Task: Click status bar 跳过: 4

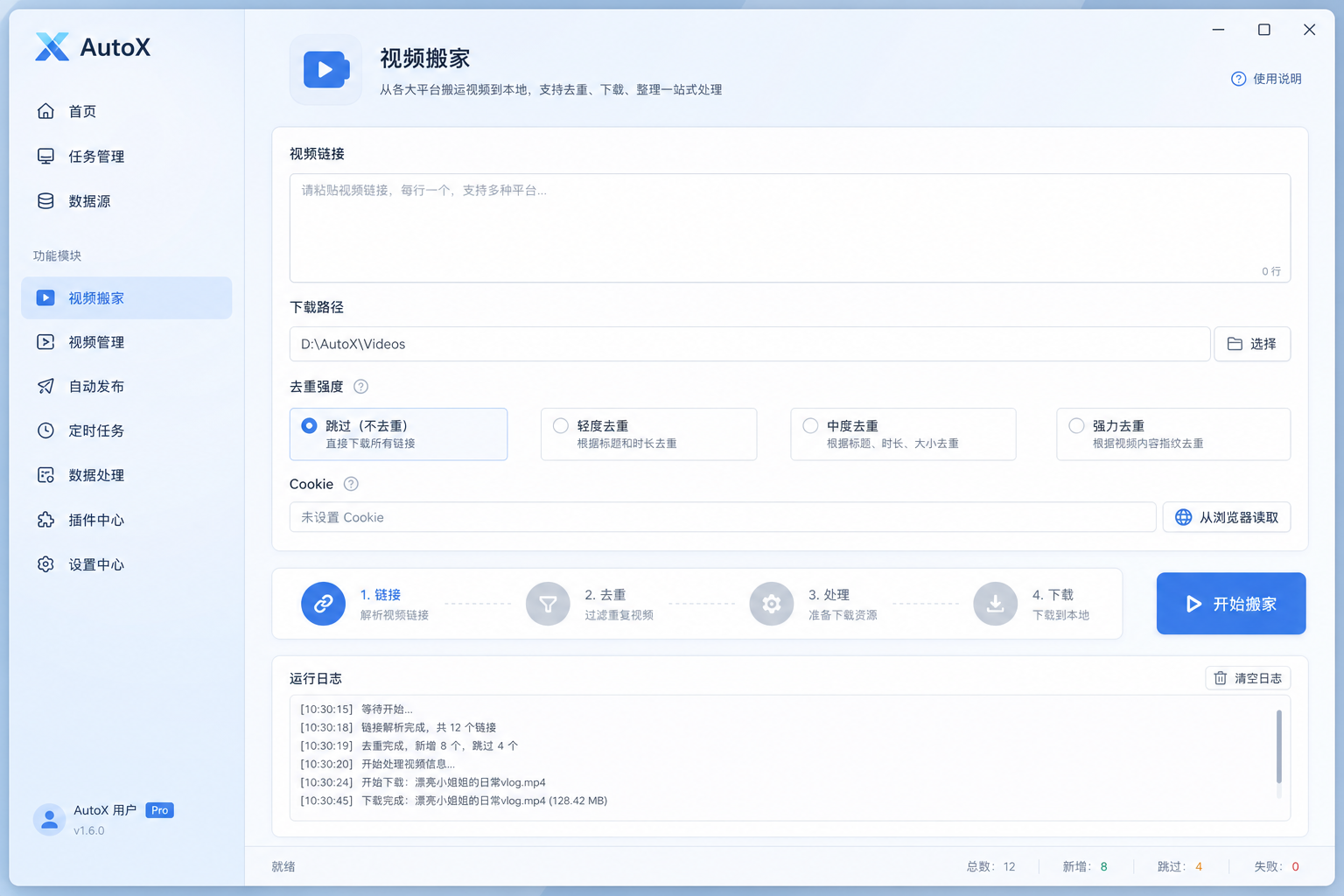Action: [x=1179, y=866]
